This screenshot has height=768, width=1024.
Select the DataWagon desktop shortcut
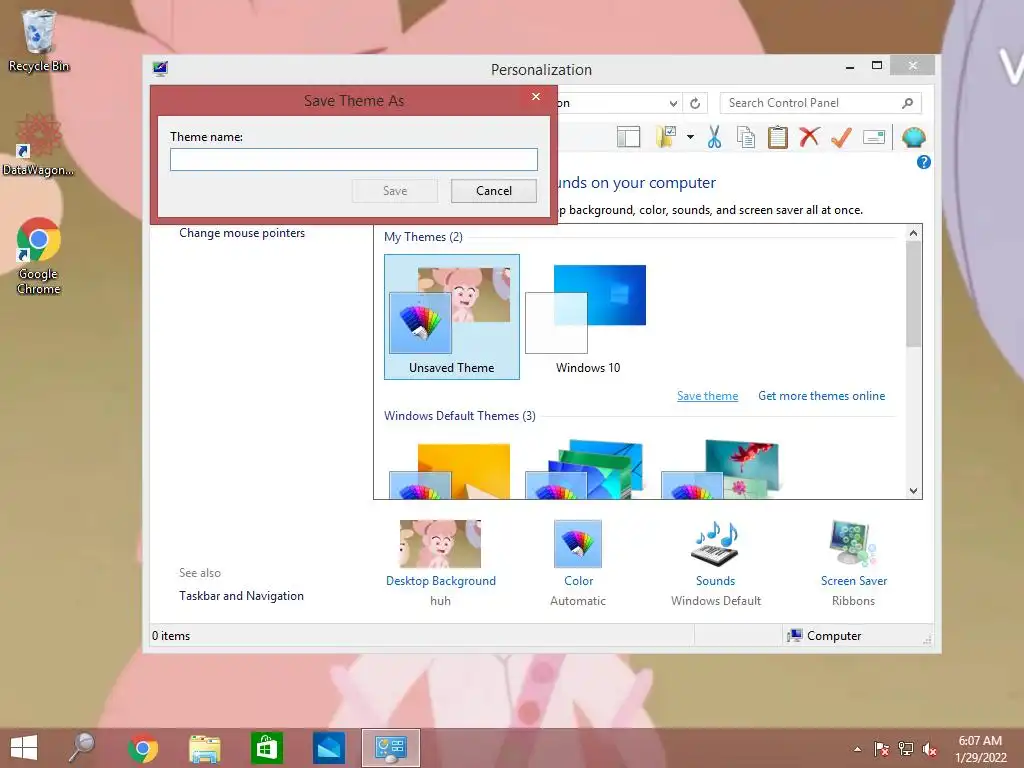click(x=39, y=145)
